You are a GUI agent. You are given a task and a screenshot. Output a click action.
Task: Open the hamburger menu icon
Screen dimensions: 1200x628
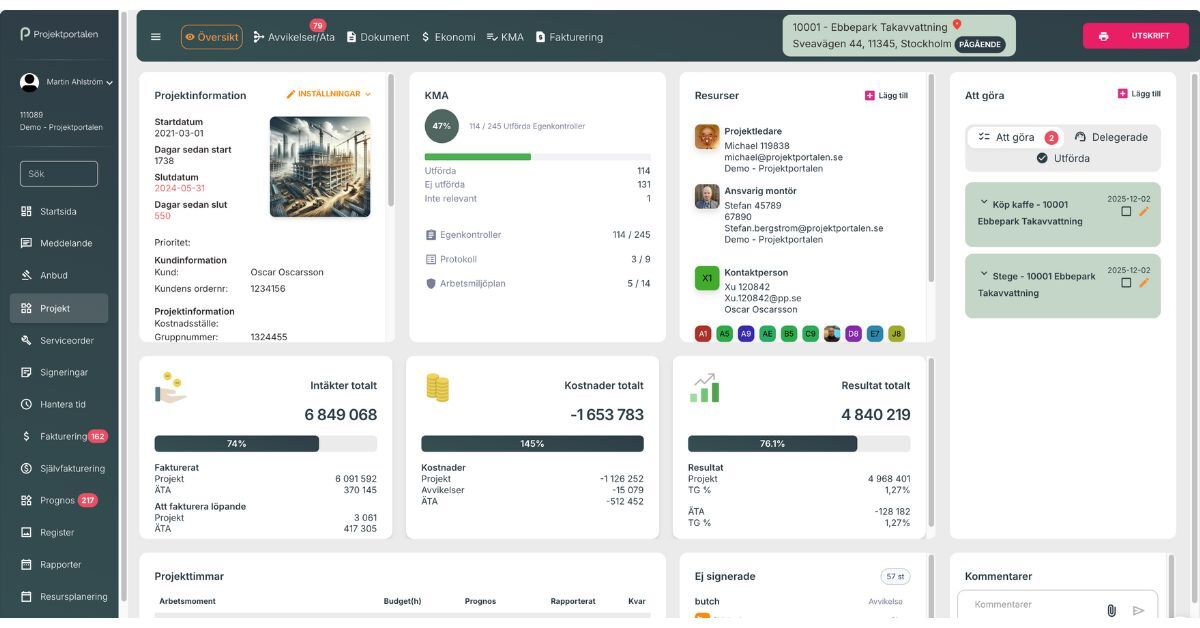155,37
